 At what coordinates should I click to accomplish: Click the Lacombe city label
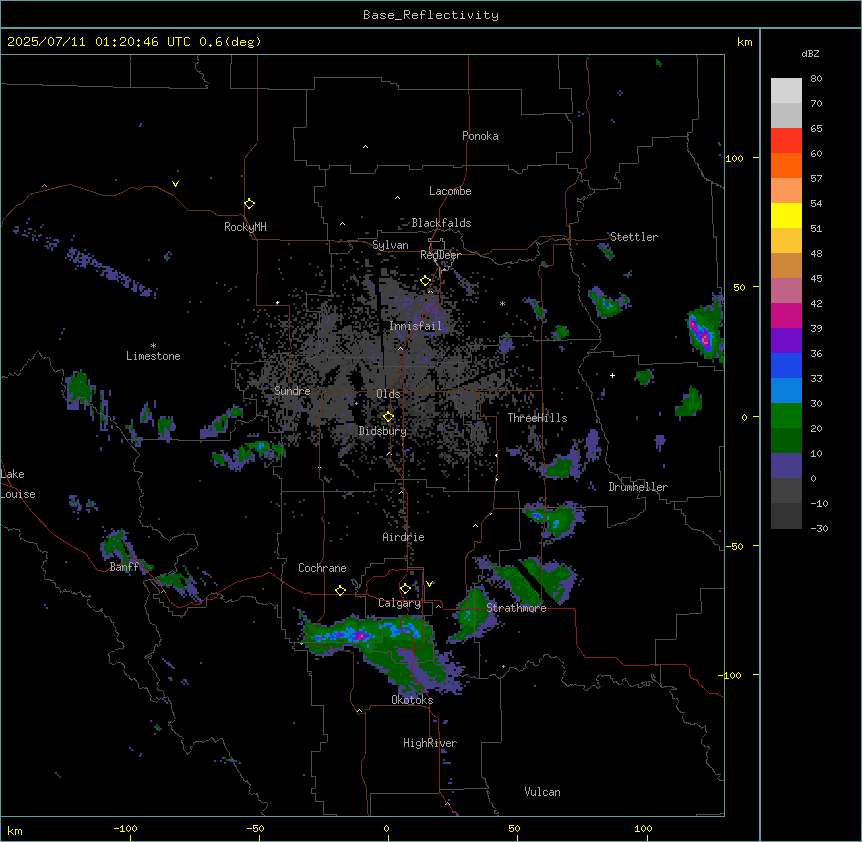pyautogui.click(x=450, y=191)
